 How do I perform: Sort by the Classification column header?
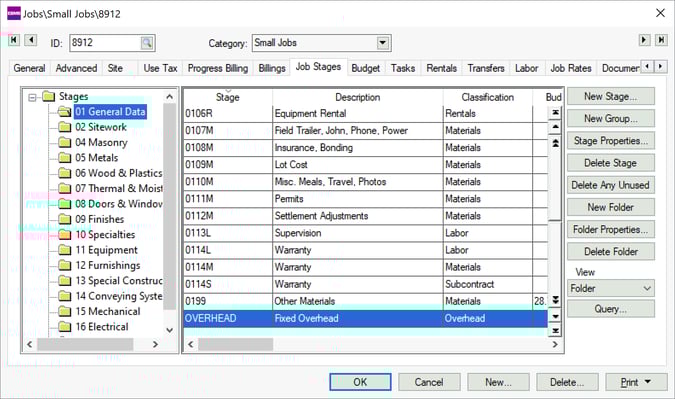488,97
